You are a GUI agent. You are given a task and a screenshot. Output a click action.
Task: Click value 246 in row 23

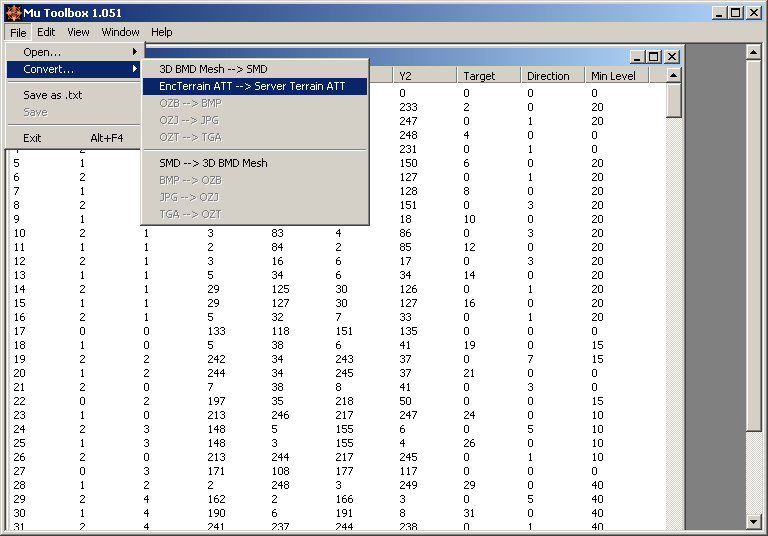click(x=280, y=415)
